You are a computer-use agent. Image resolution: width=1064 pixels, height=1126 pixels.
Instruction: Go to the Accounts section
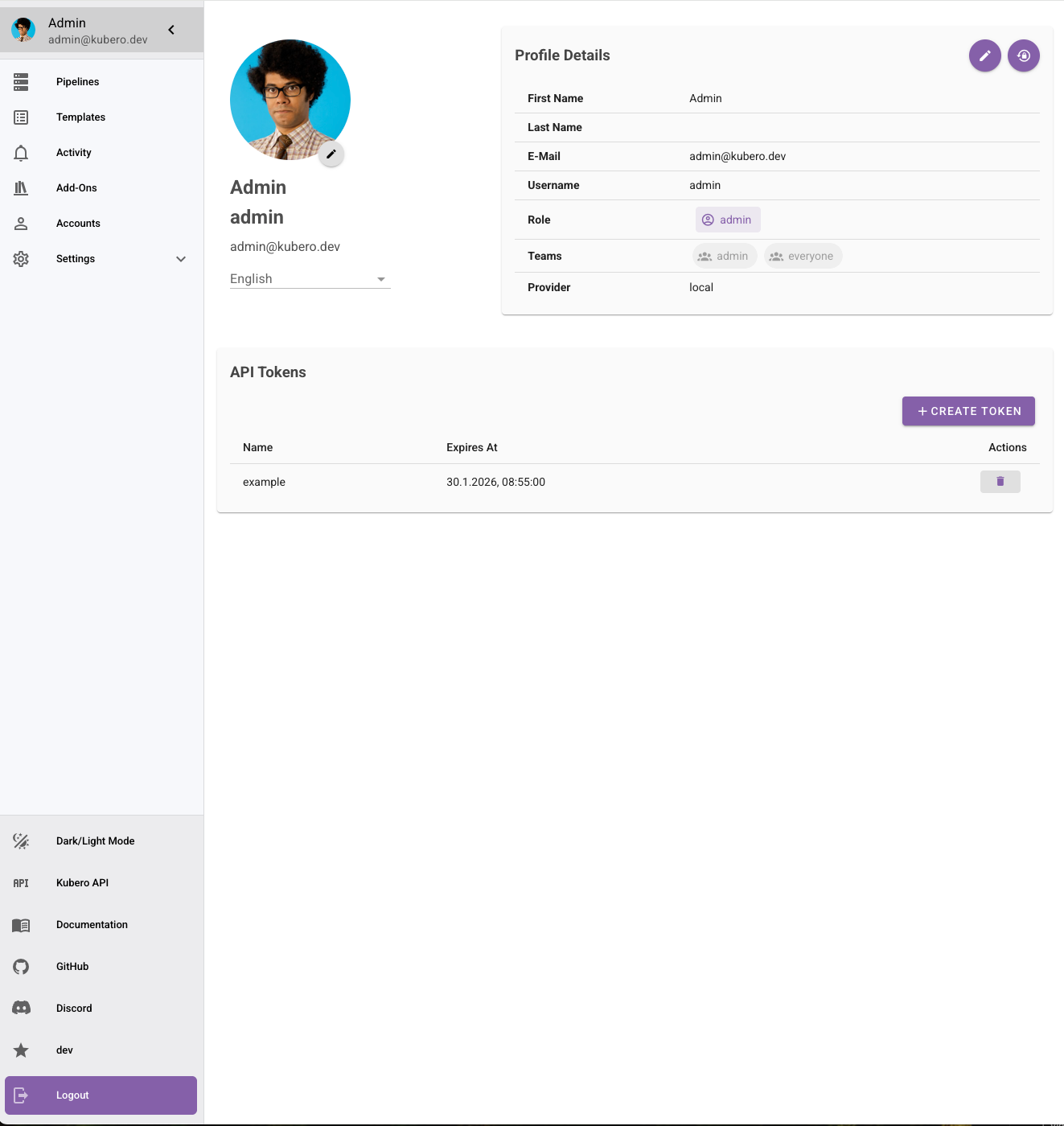point(78,224)
